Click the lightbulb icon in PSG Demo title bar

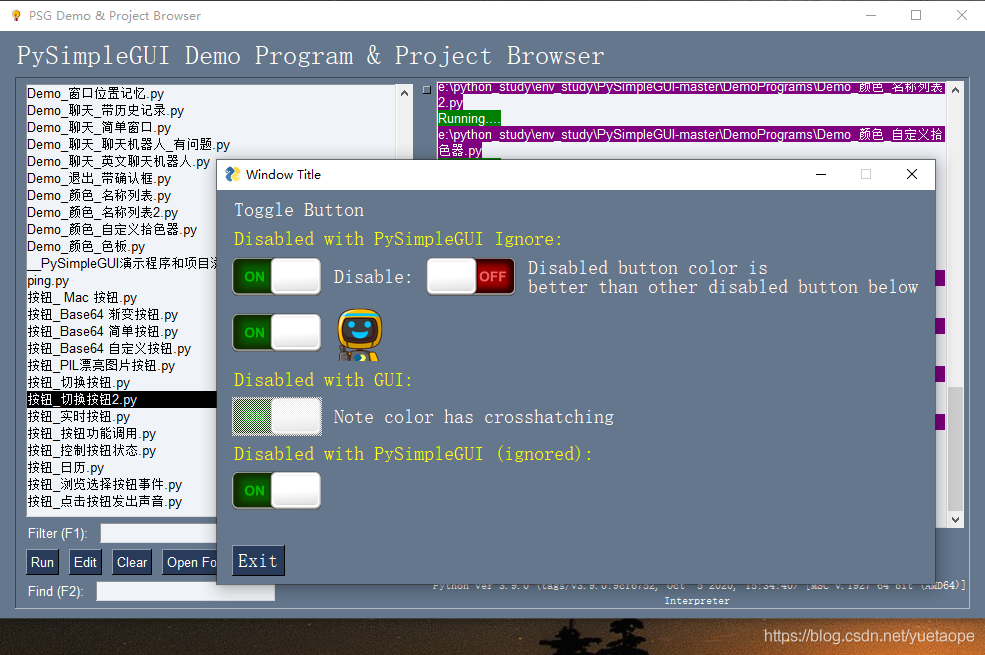16,16
